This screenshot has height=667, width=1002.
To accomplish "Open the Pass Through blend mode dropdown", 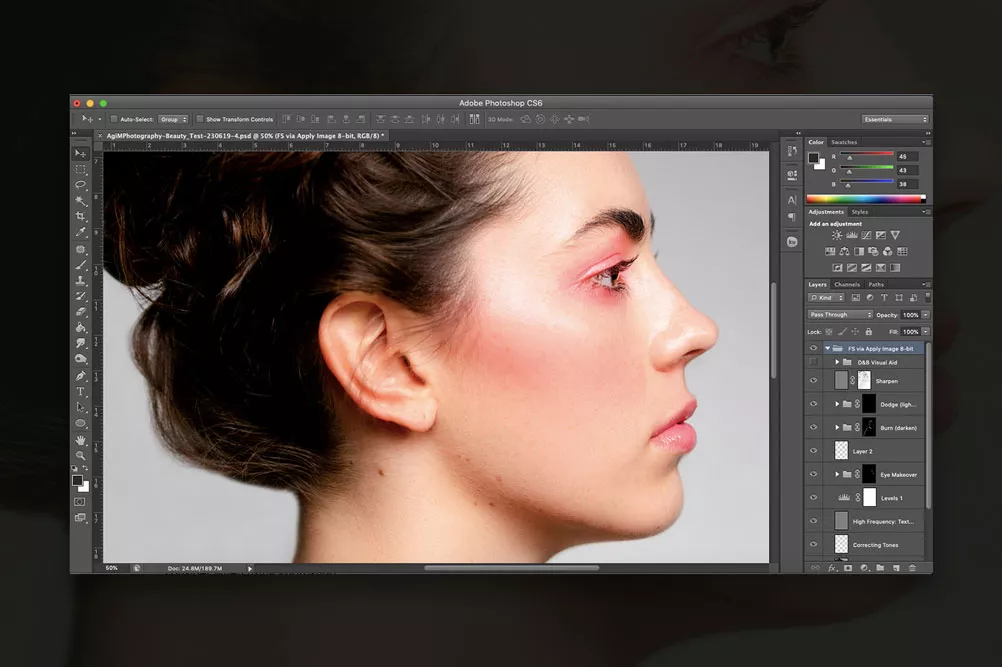I will pos(840,315).
